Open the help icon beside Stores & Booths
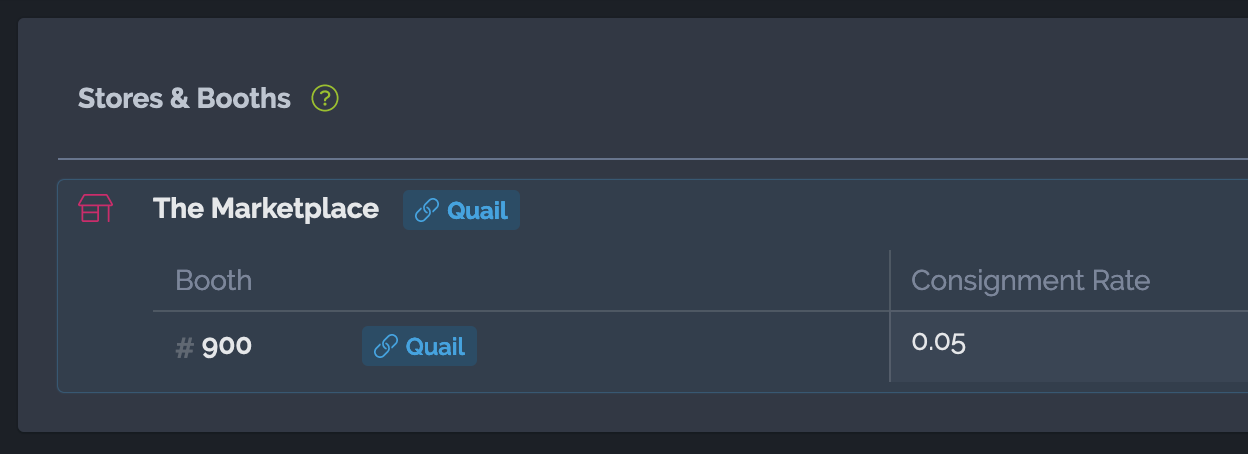The image size is (1248, 454). (x=325, y=98)
